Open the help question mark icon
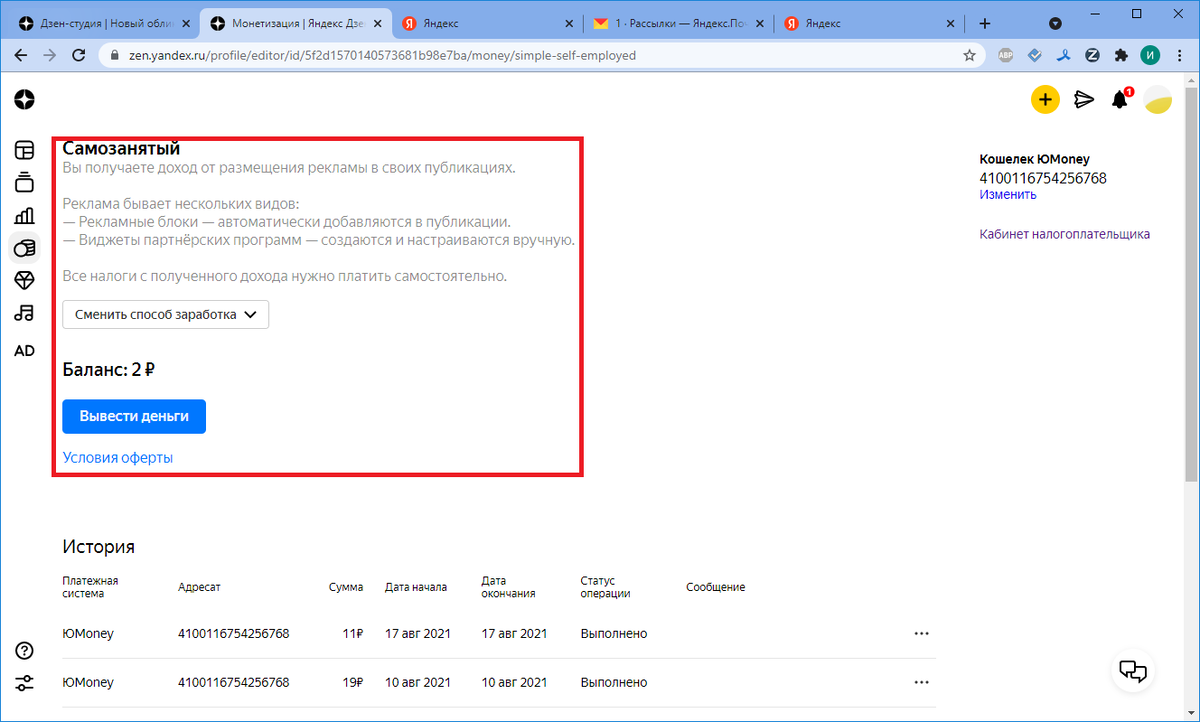1200x722 pixels. coord(25,651)
